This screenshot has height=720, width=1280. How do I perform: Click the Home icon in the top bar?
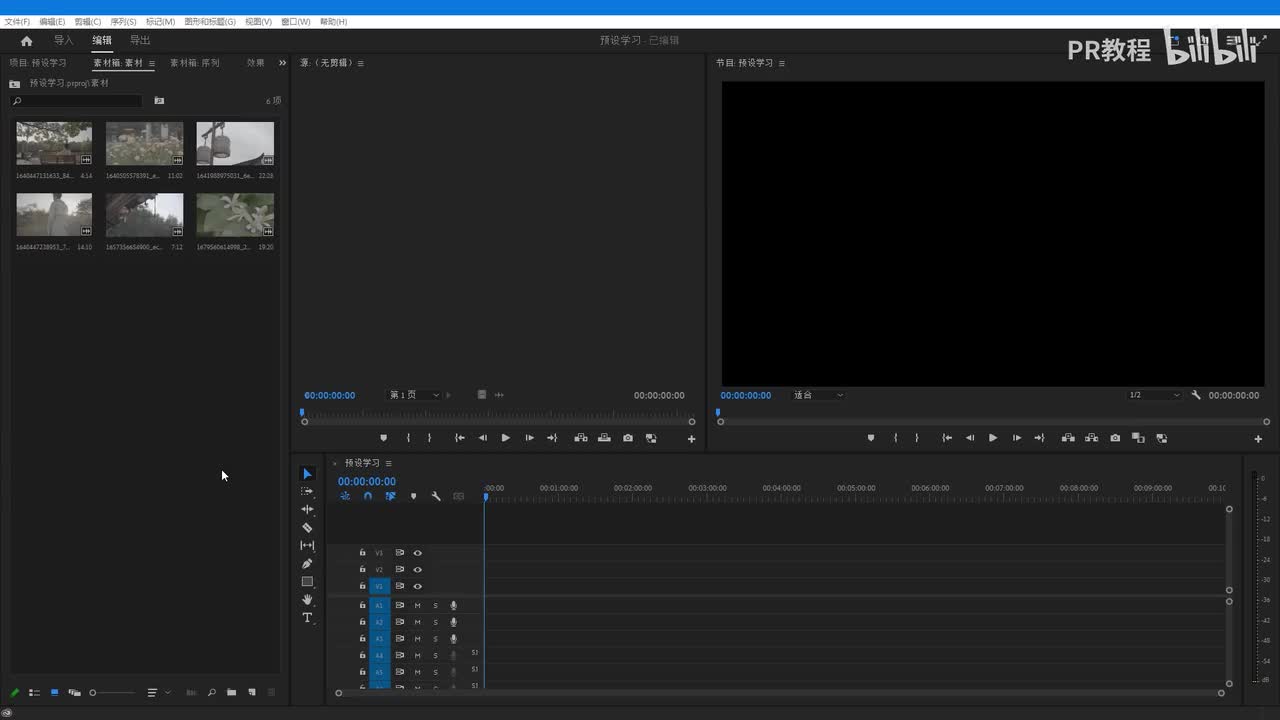click(27, 41)
